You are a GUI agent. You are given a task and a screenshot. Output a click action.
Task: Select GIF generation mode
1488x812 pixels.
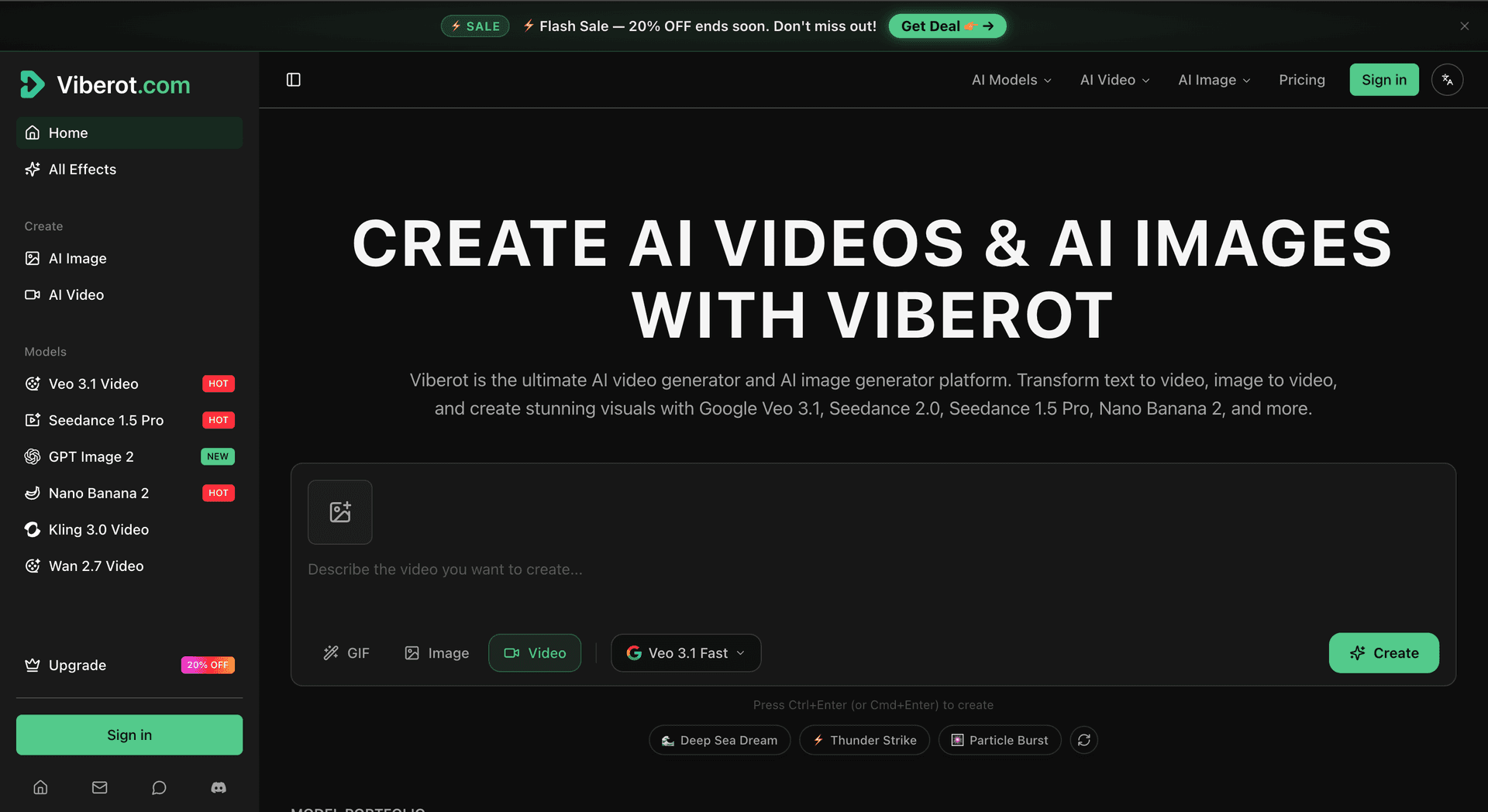(x=346, y=653)
